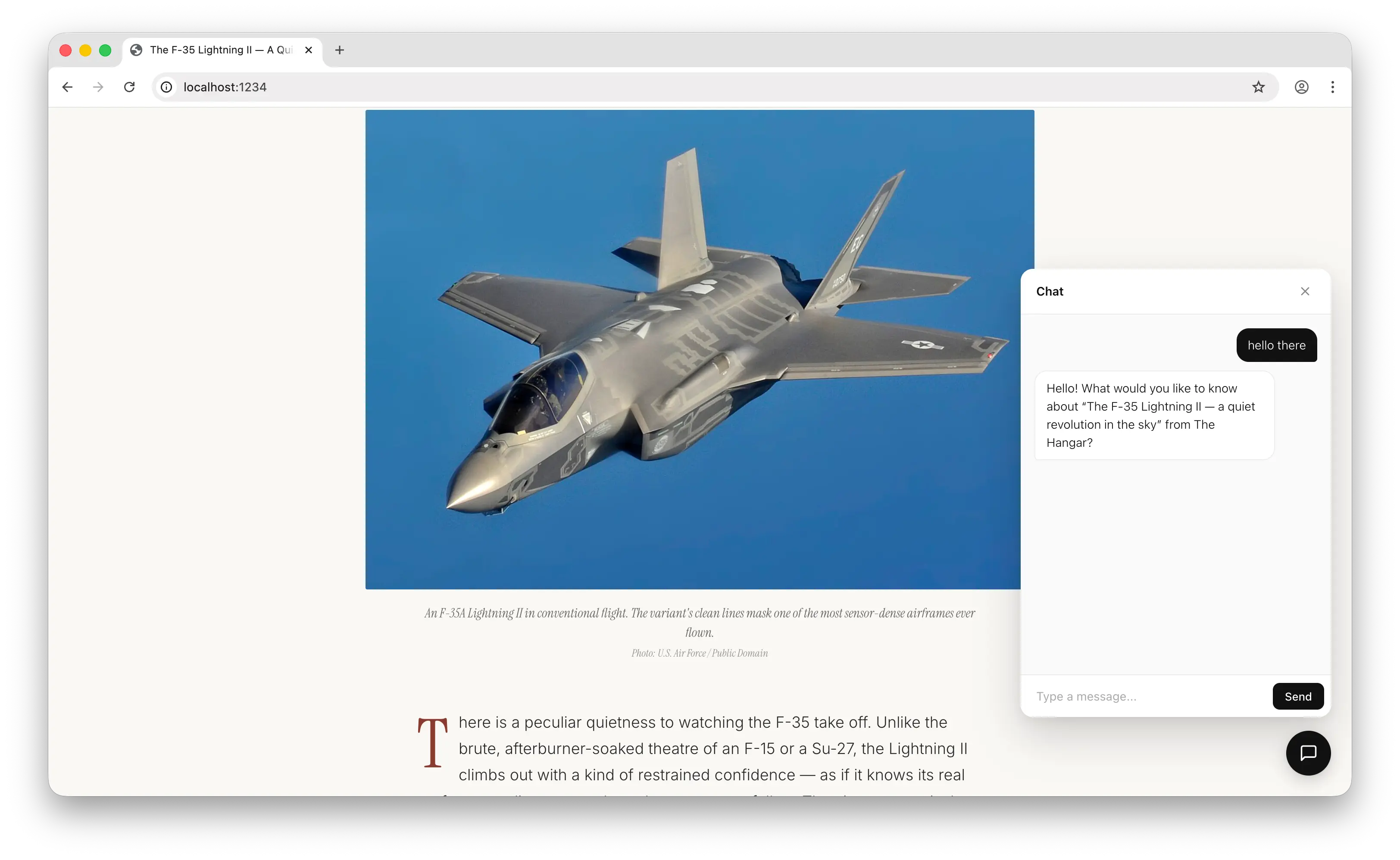Close the F-35 Lightning II tab

308,50
